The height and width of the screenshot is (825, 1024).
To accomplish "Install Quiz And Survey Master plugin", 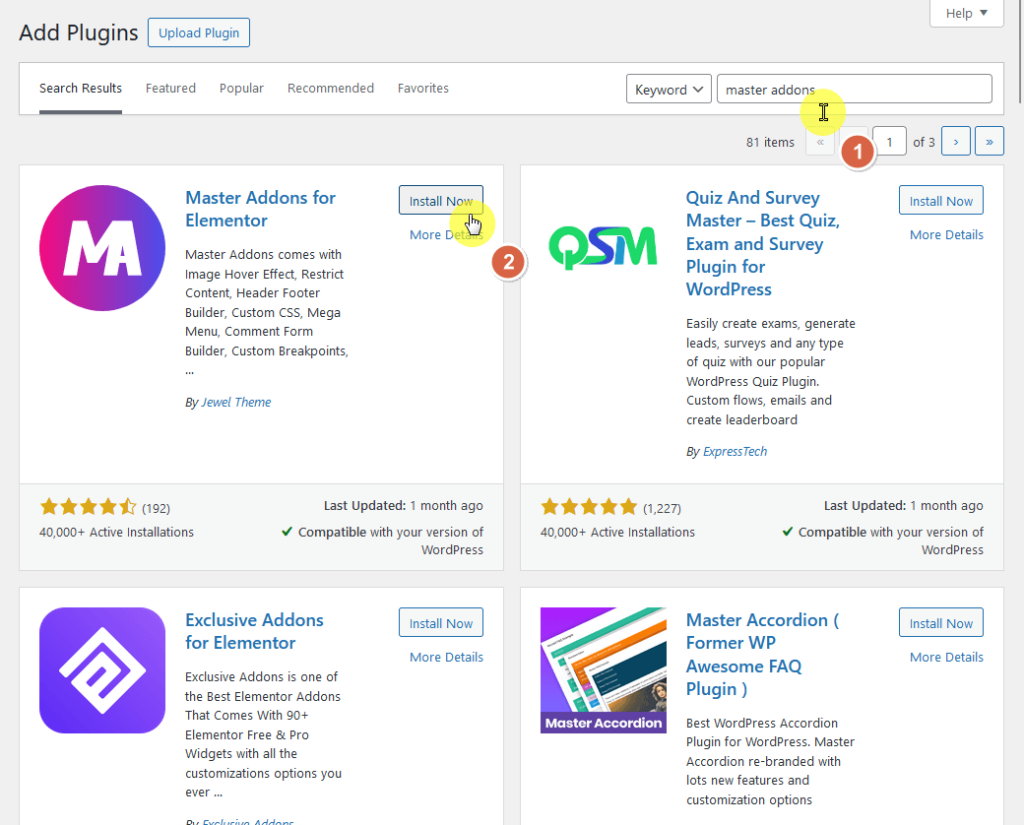I will (x=941, y=201).
